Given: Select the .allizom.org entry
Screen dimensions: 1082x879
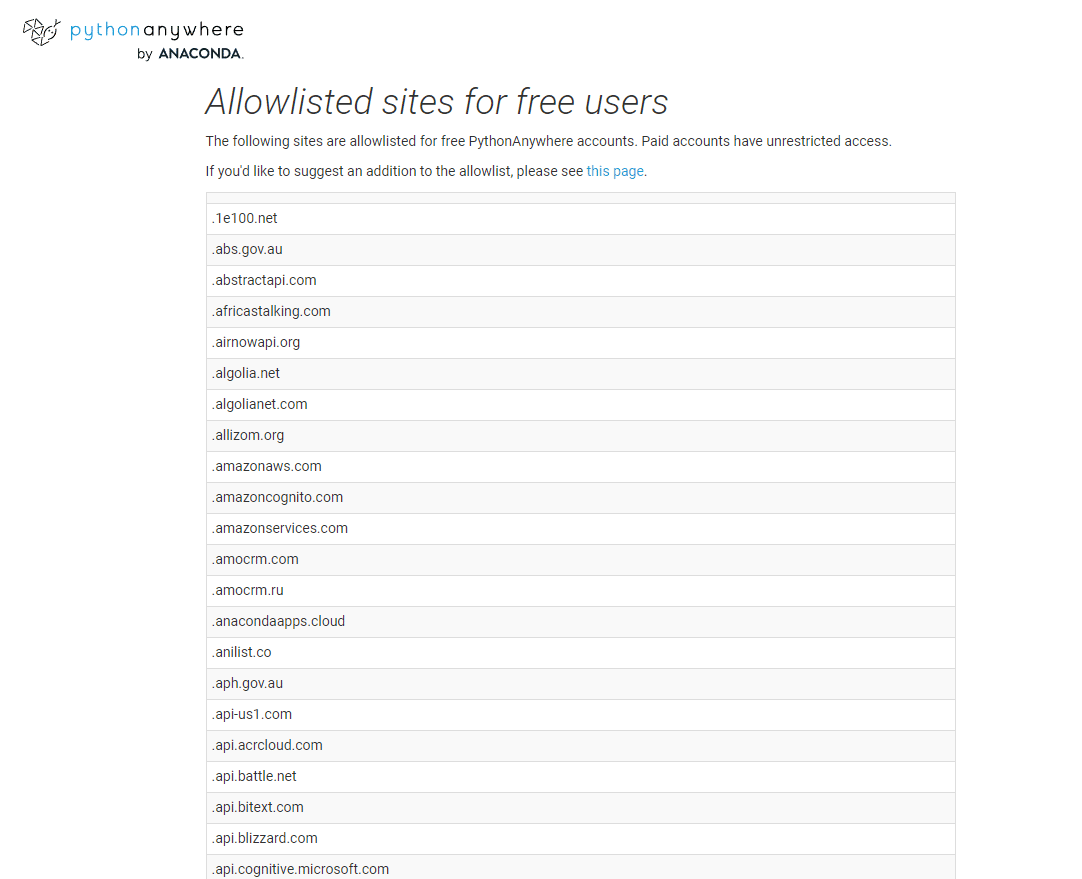Looking at the screenshot, I should [x=248, y=435].
